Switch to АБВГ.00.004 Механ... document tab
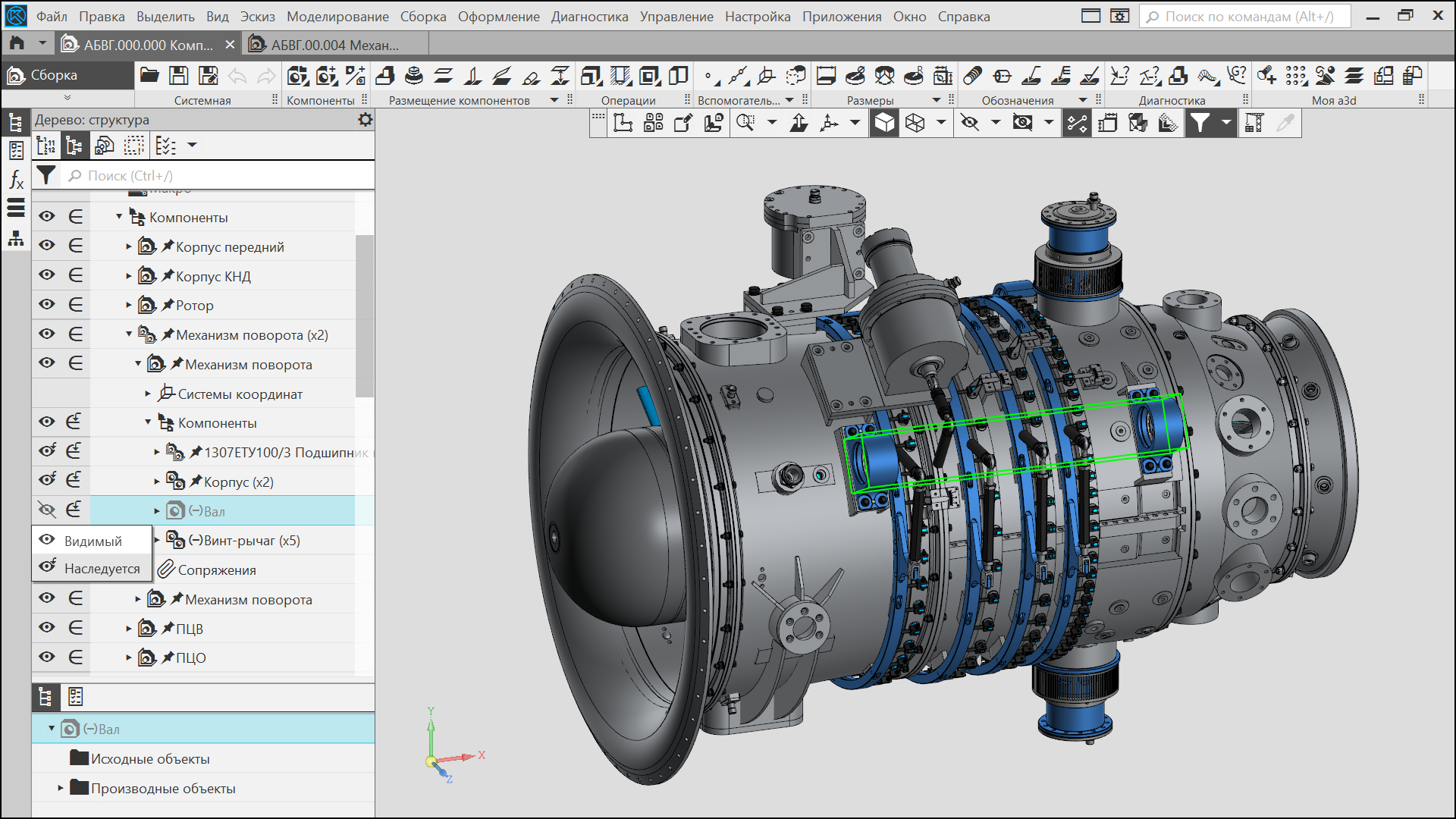 [x=334, y=45]
